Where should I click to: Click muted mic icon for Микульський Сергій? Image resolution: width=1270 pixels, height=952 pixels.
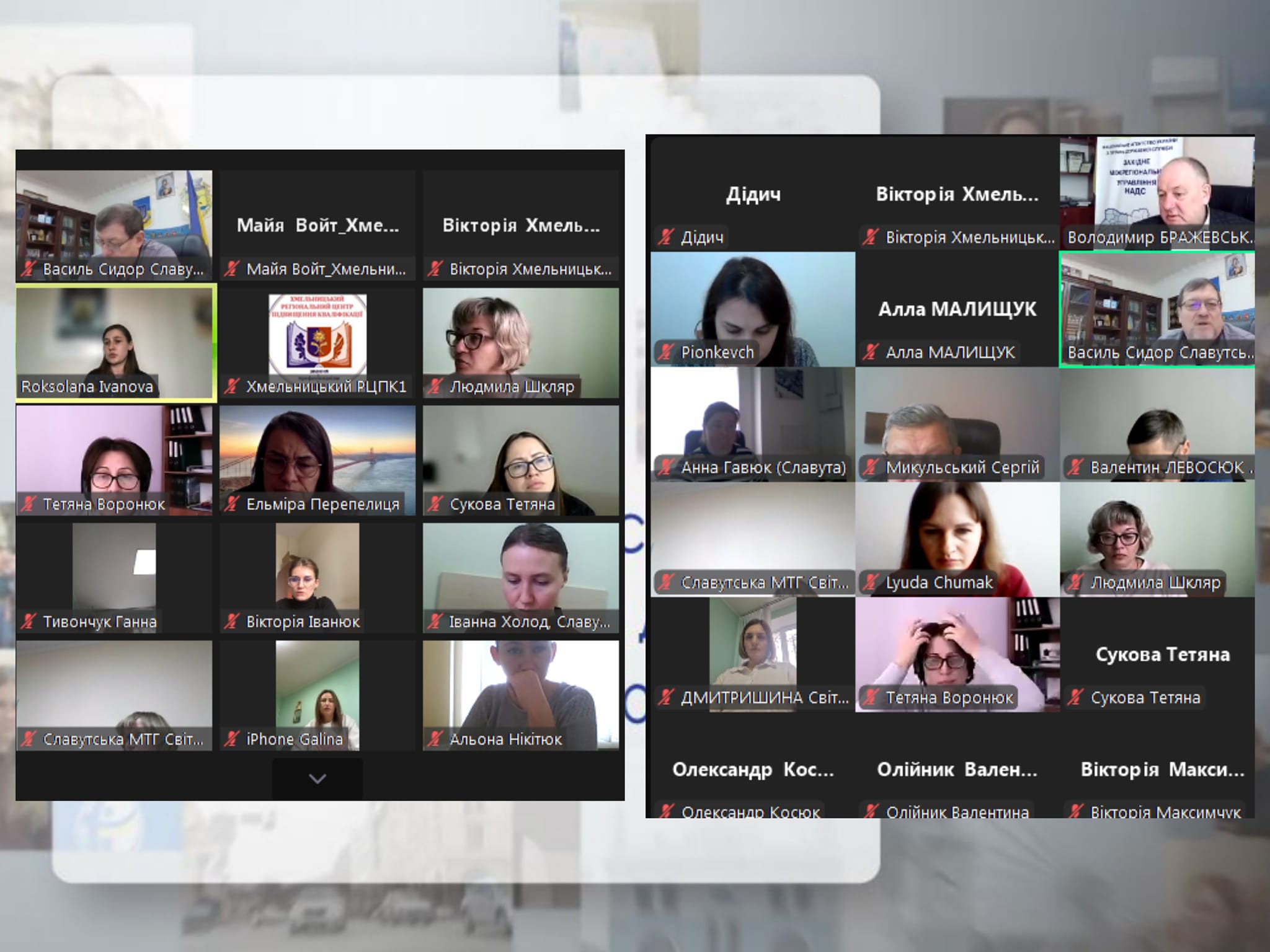click(x=871, y=467)
